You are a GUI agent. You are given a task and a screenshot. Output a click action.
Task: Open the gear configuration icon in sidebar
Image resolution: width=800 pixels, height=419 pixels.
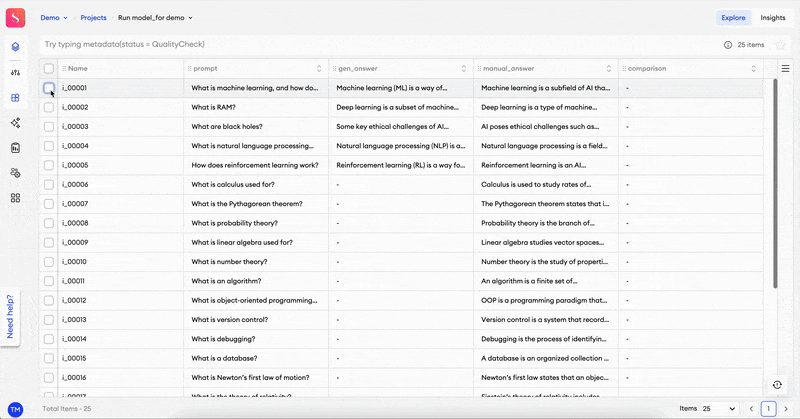[x=15, y=173]
